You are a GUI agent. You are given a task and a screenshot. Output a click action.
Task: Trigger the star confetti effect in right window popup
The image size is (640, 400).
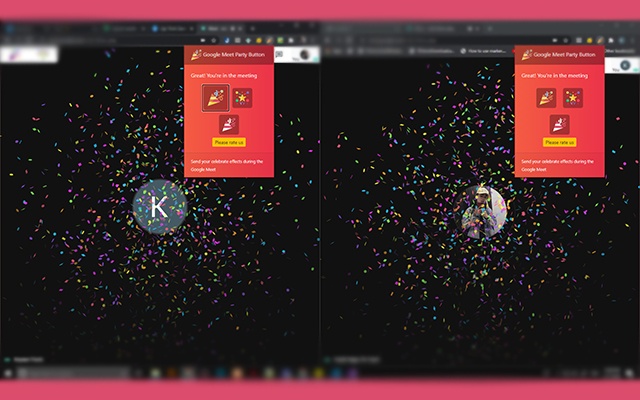click(573, 98)
